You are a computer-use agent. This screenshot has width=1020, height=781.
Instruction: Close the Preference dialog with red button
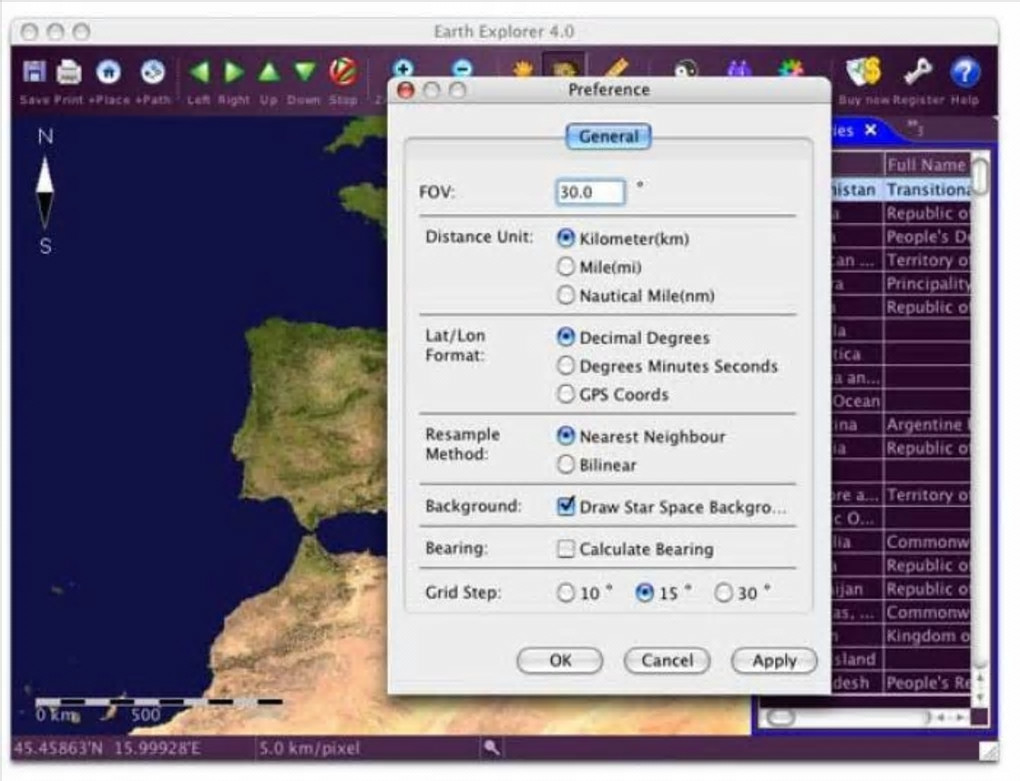(406, 90)
